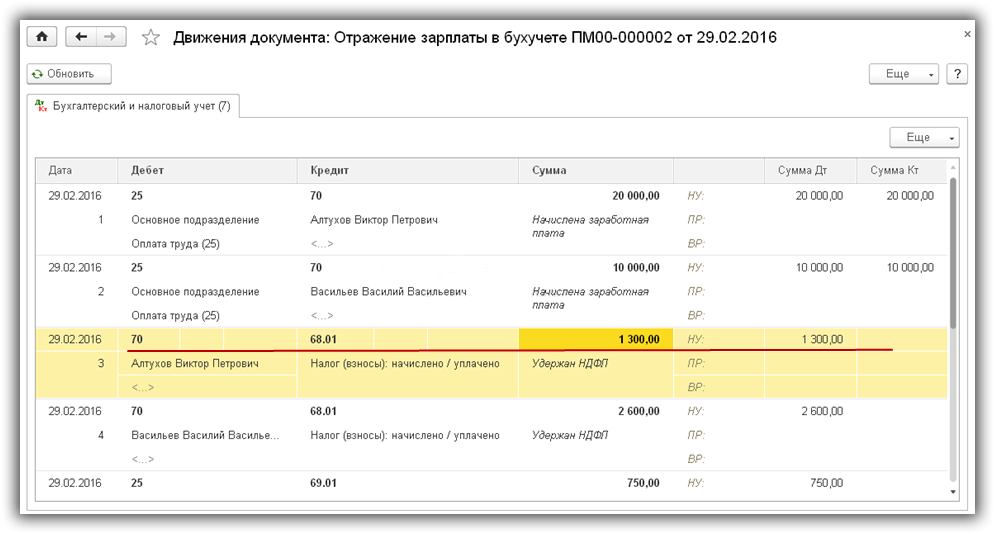Select 1 300,00 in Сумма Дт column
995x534 pixels.
click(822, 339)
